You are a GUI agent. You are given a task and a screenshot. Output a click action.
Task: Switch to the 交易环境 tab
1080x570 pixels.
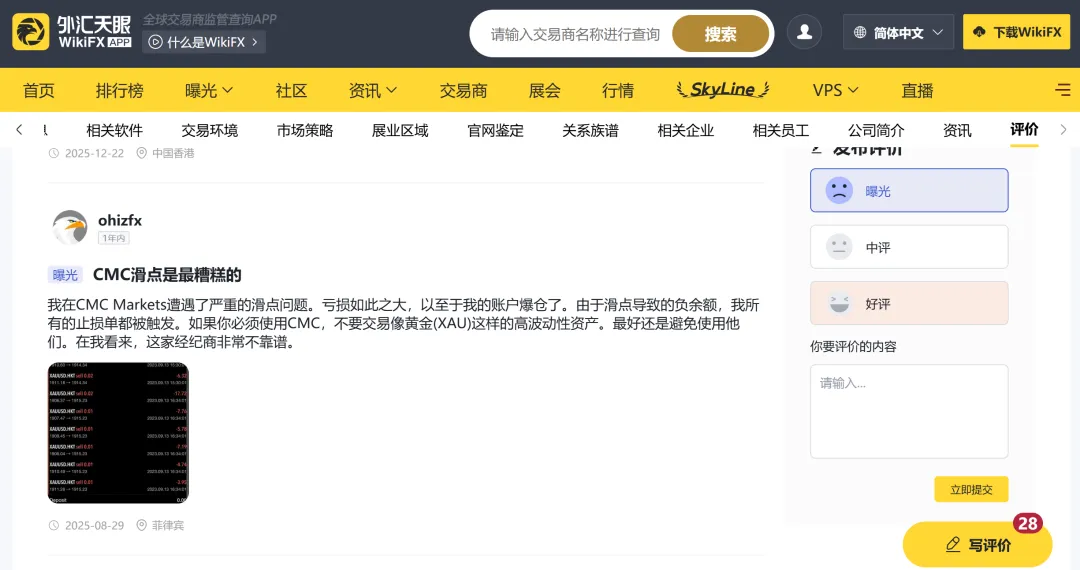pyautogui.click(x=209, y=130)
